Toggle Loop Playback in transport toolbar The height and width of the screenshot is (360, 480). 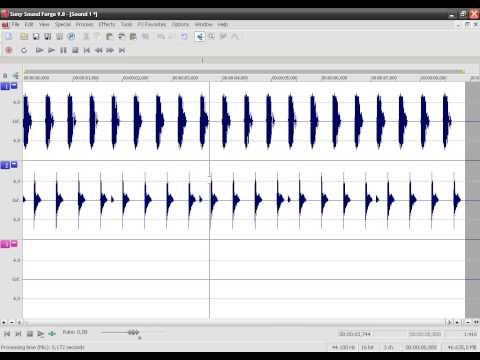point(24,50)
